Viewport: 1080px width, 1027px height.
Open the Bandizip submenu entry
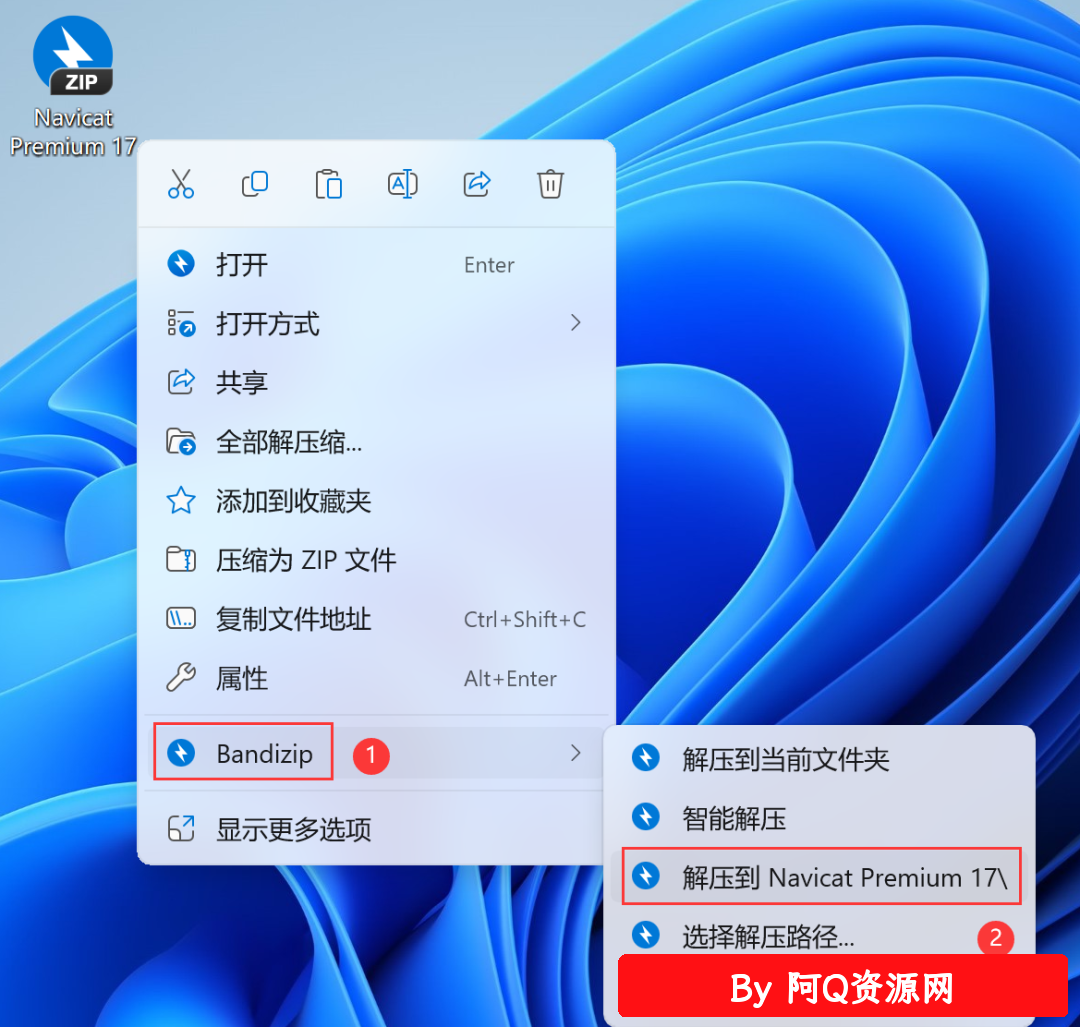pos(376,753)
